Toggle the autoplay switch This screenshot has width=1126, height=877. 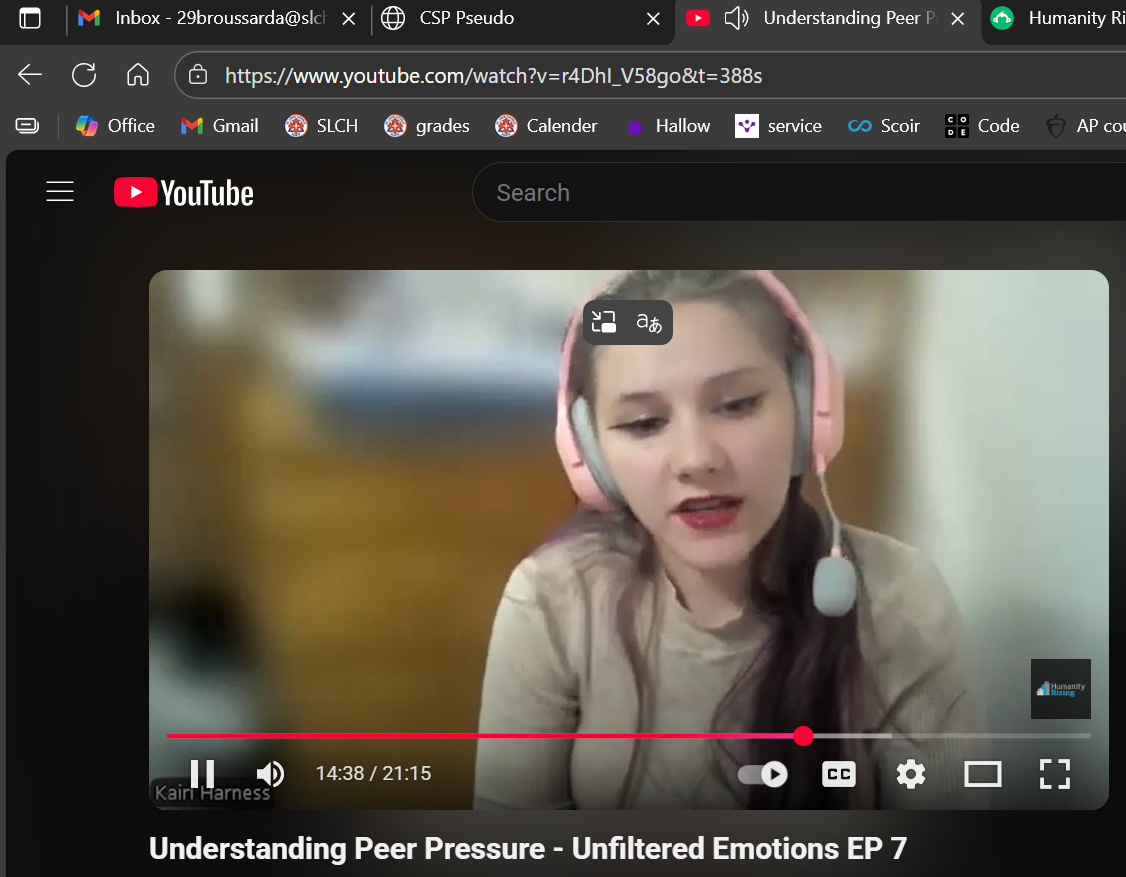763,774
